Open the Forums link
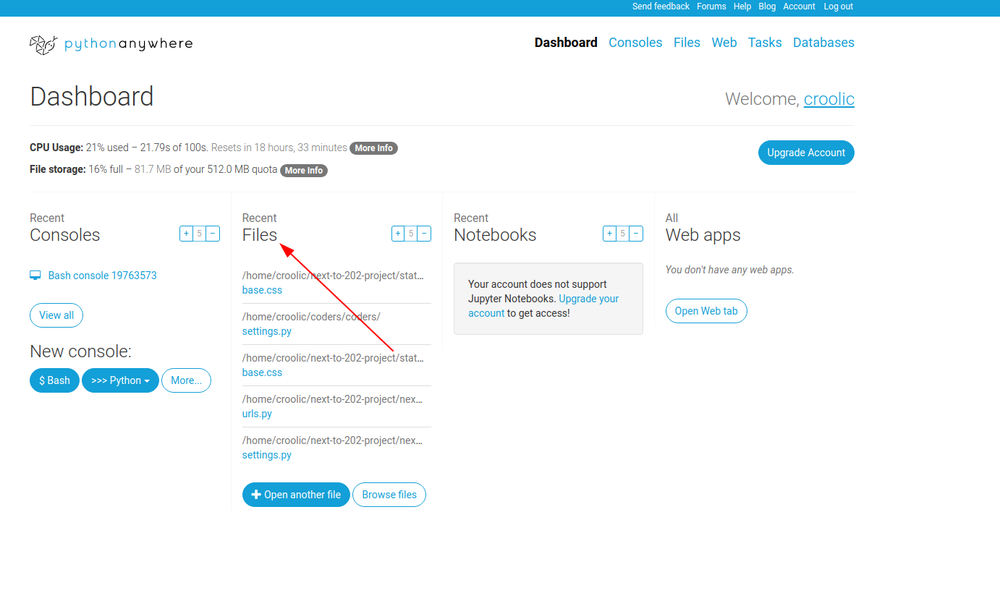 pos(711,6)
